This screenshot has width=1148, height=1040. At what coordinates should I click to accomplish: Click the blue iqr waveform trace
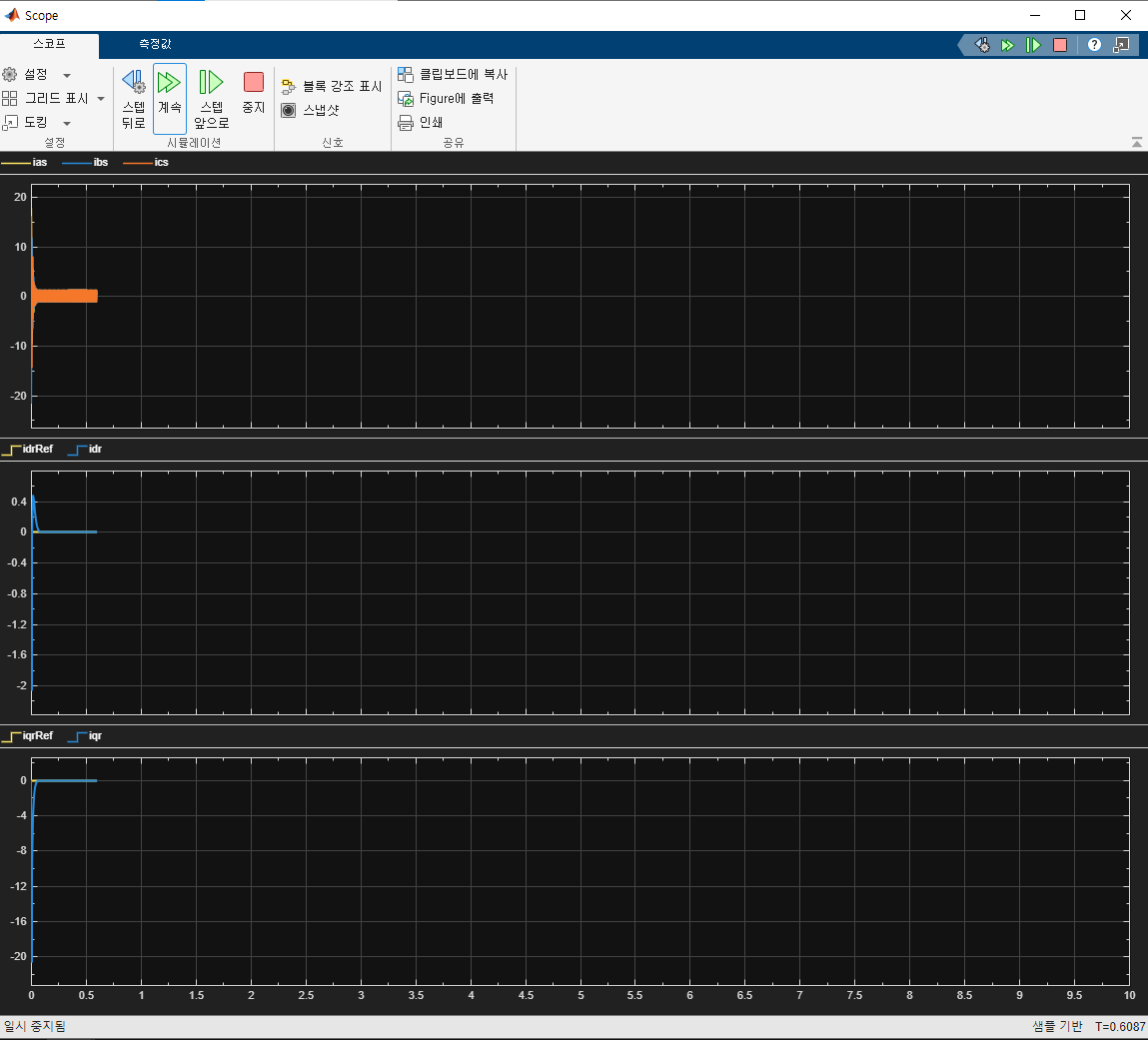click(x=66, y=781)
